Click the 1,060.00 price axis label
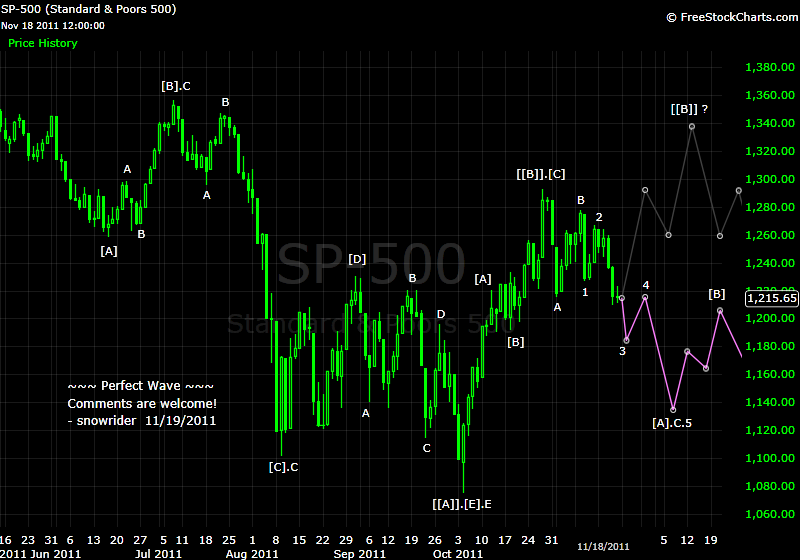 coord(770,514)
